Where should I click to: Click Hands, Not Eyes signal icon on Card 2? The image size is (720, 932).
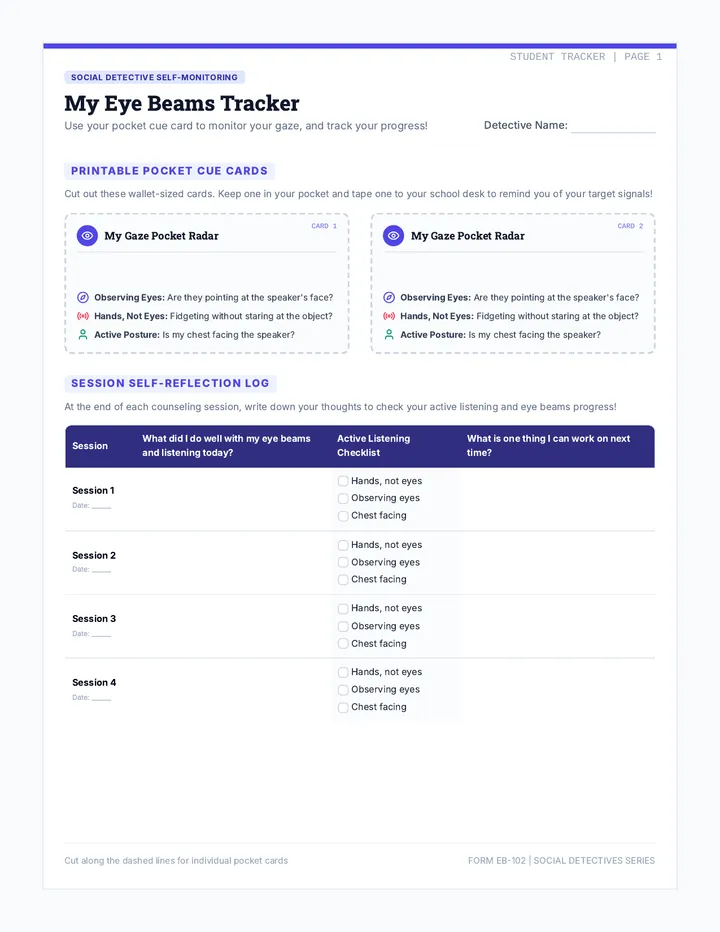(x=389, y=316)
